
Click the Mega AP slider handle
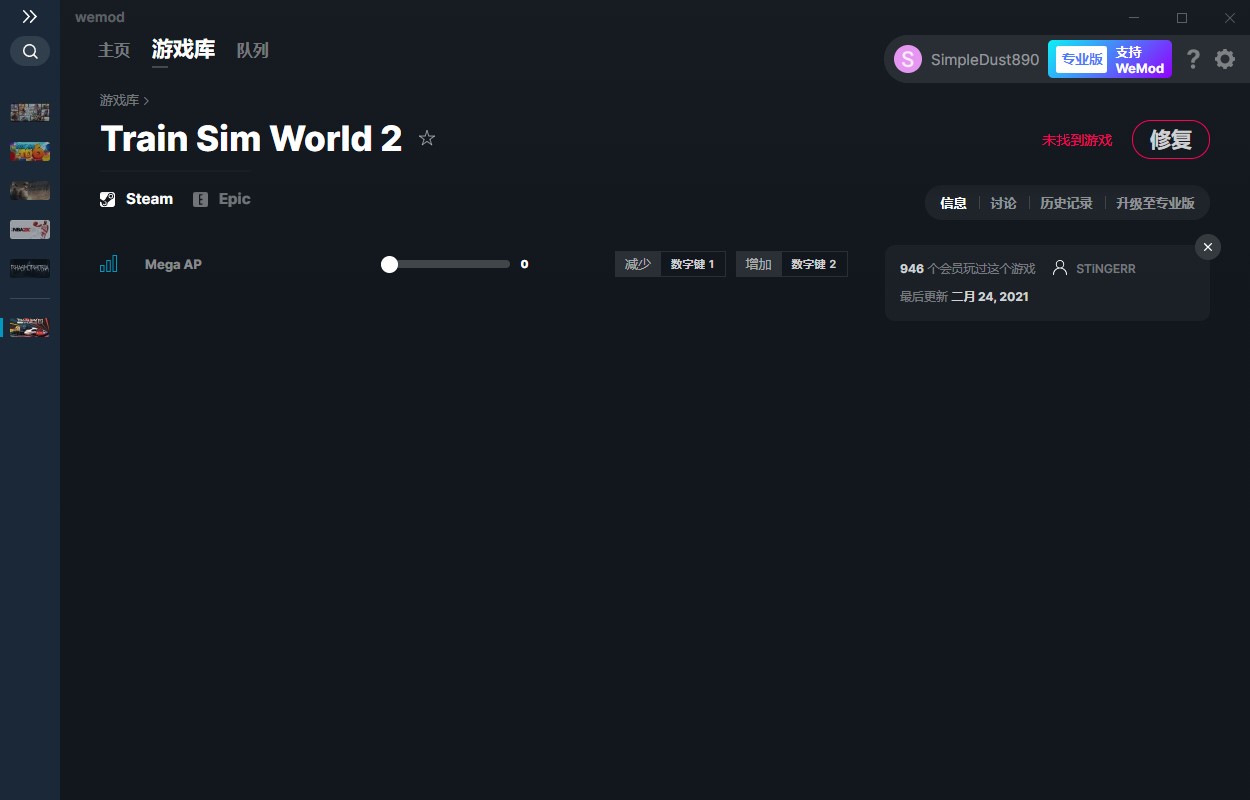[389, 264]
